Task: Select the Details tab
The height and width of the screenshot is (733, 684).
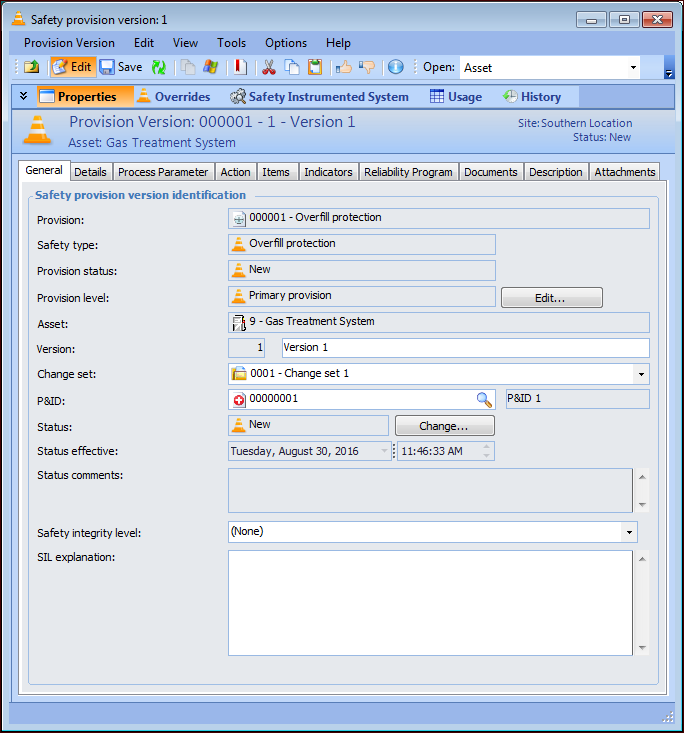Action: coord(90,172)
